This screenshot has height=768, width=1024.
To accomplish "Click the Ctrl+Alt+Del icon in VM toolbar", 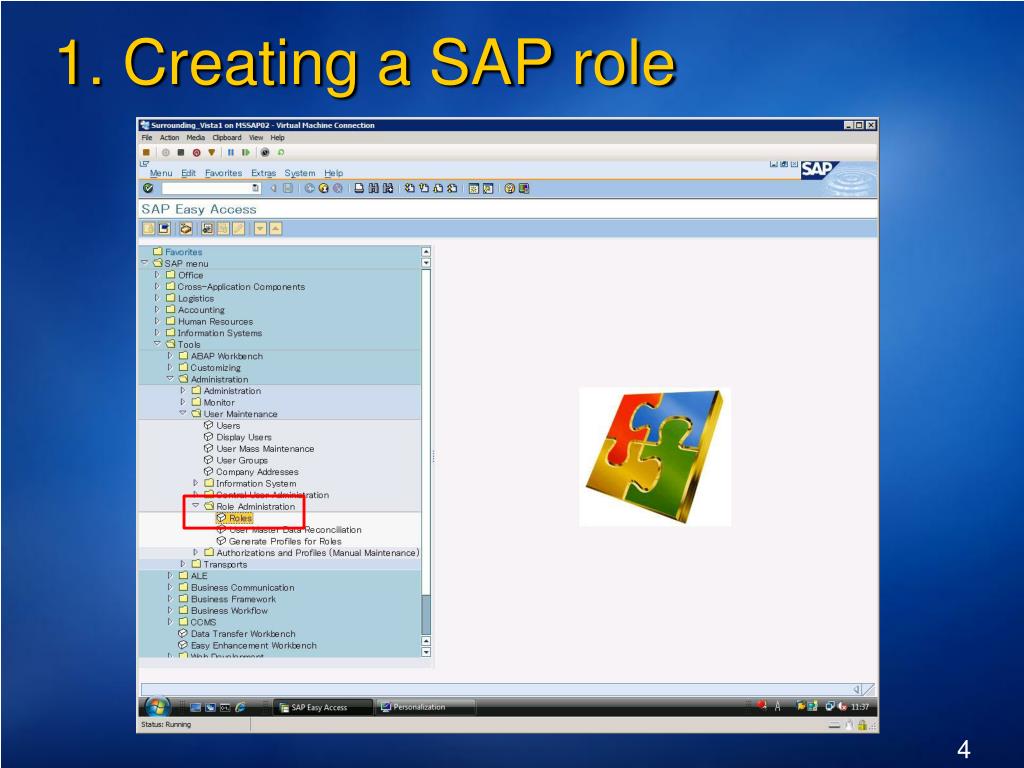I will 146,152.
